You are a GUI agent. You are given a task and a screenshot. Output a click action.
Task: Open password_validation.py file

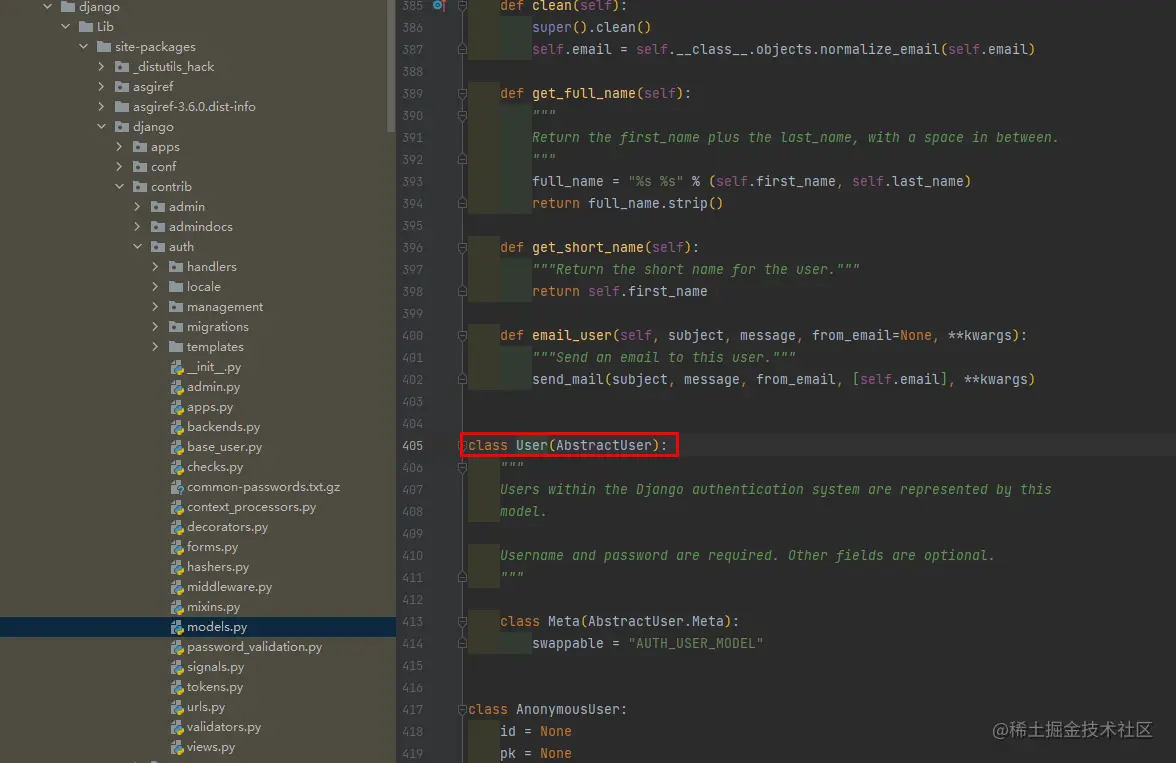point(254,647)
